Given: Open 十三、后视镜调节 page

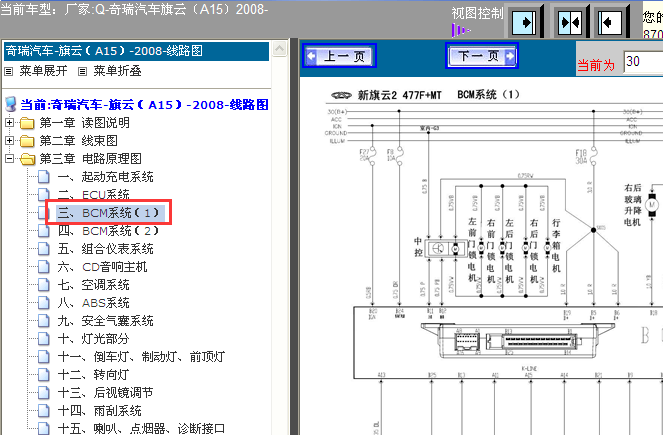Looking at the screenshot, I should click(x=105, y=393).
